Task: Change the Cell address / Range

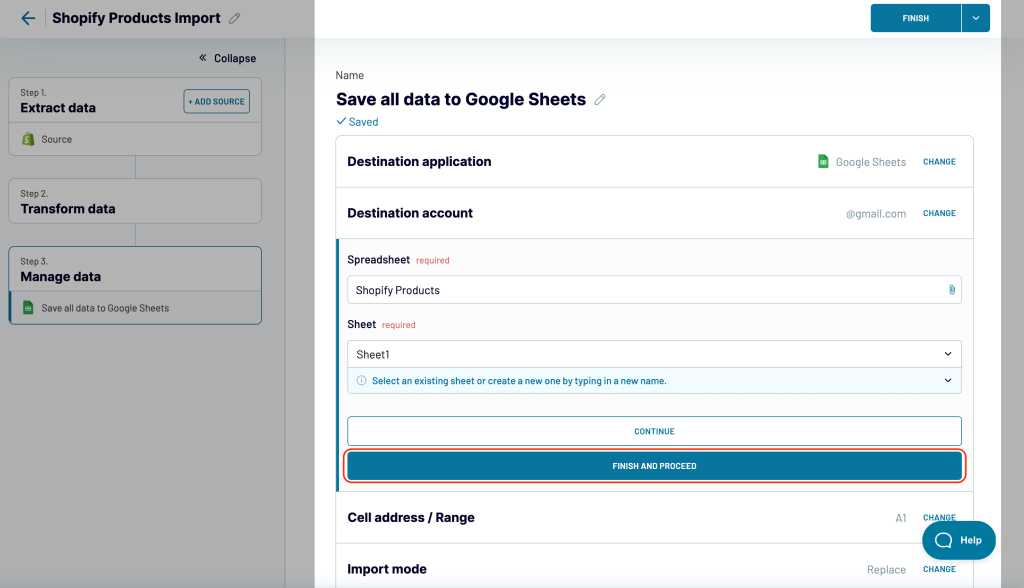Action: click(x=939, y=517)
